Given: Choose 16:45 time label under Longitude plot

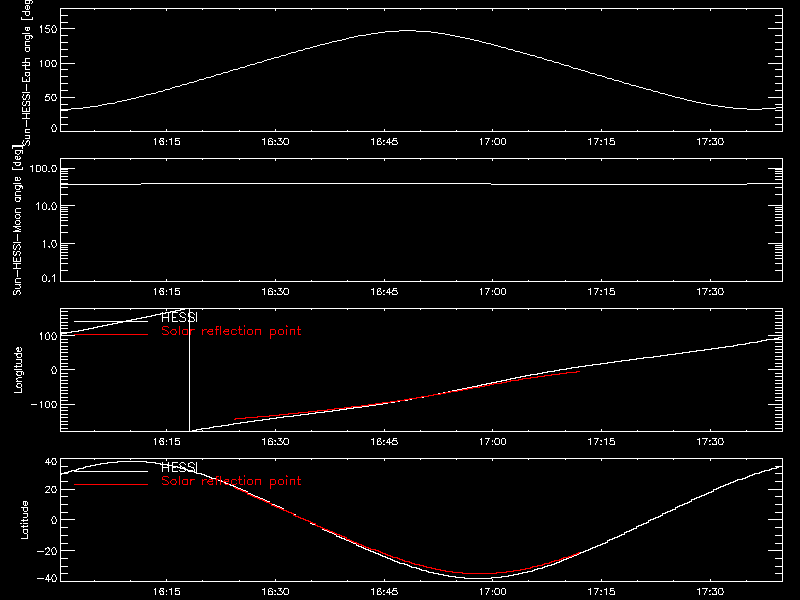Looking at the screenshot, I should pyautogui.click(x=384, y=441).
